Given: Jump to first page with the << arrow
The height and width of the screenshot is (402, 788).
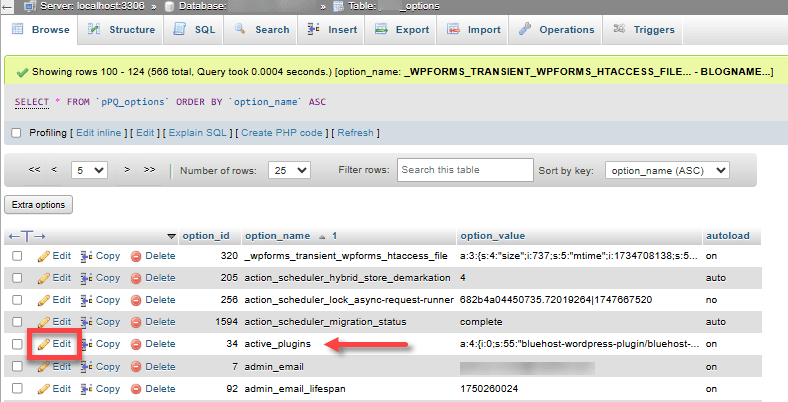Looking at the screenshot, I should 34,170.
